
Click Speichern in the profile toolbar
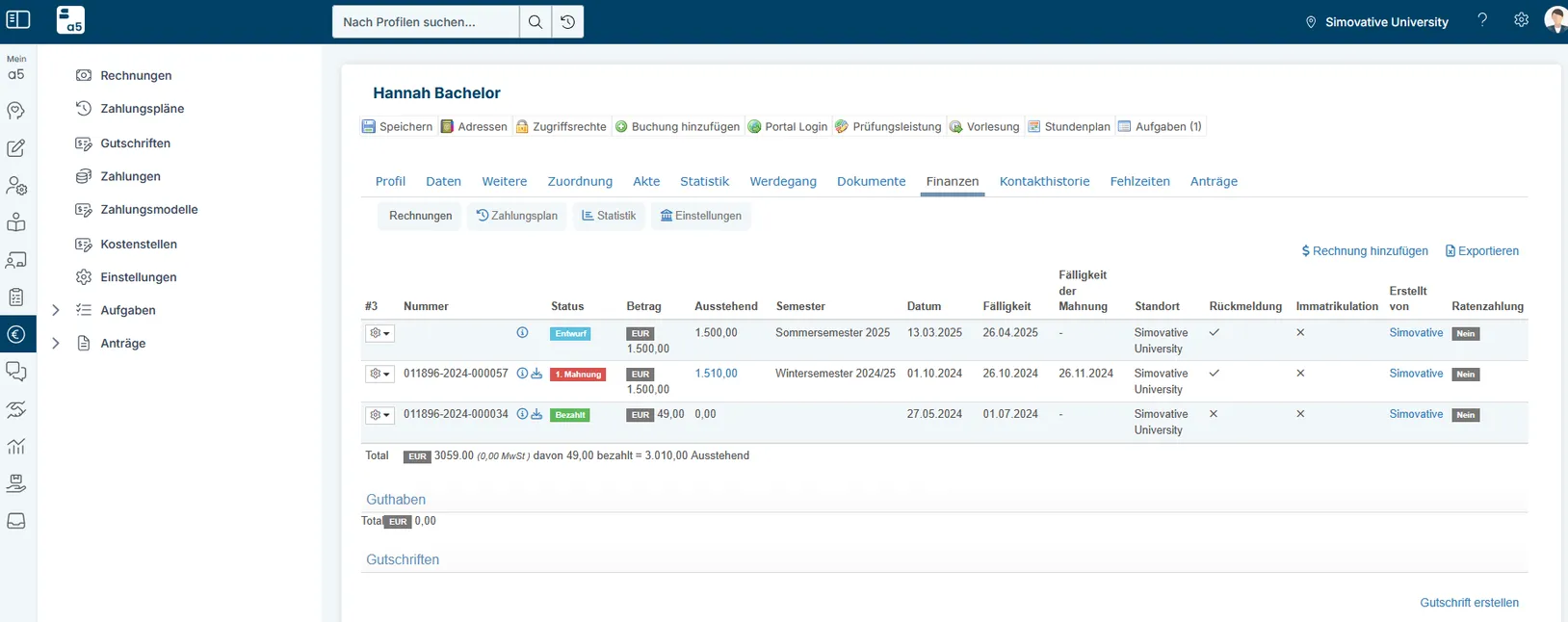click(397, 126)
